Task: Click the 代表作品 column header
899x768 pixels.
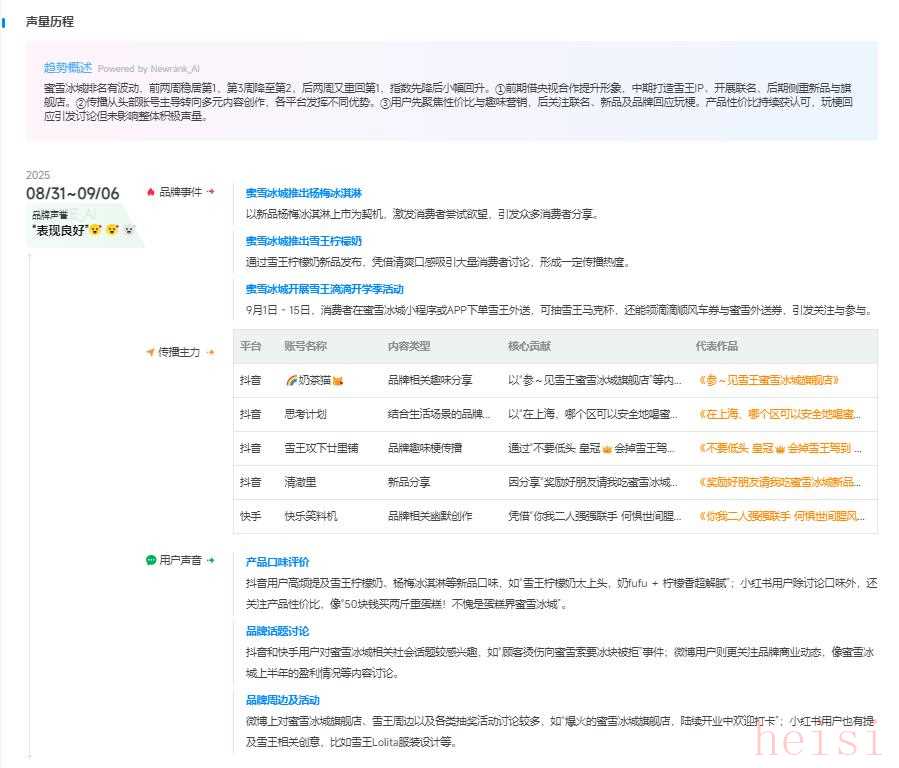Action: (x=716, y=346)
